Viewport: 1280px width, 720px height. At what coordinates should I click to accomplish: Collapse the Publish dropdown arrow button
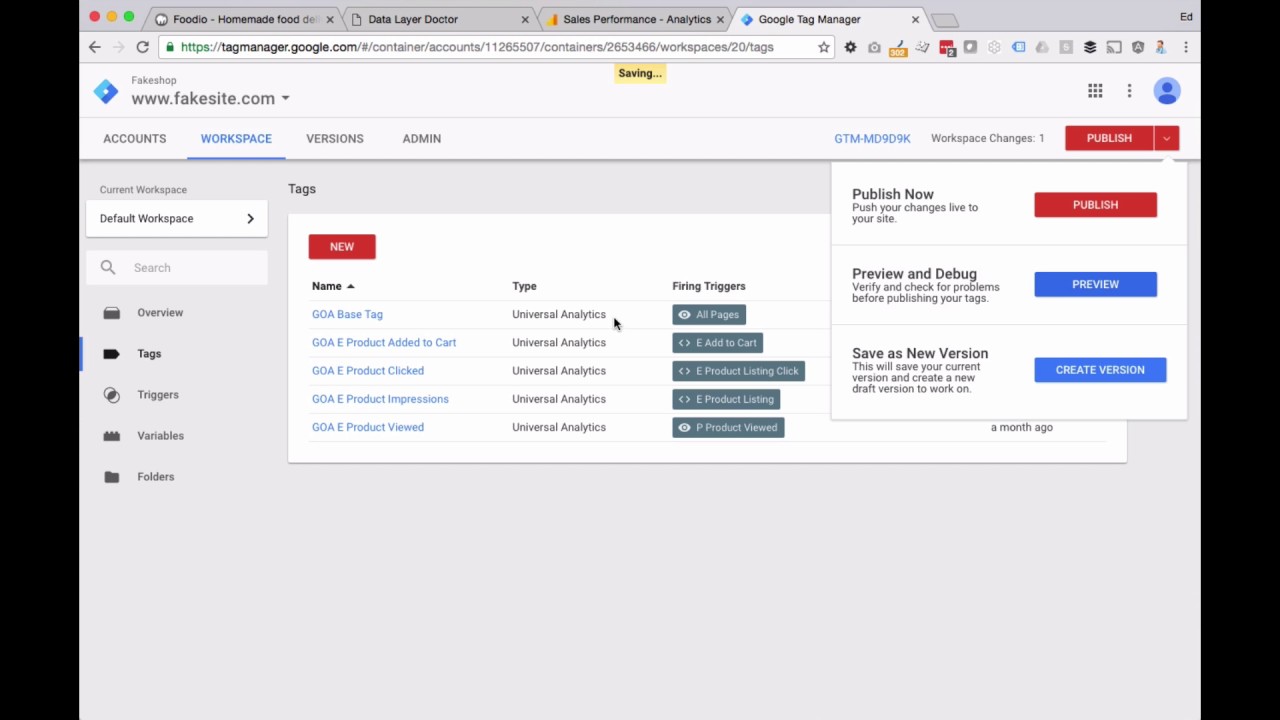[1167, 138]
